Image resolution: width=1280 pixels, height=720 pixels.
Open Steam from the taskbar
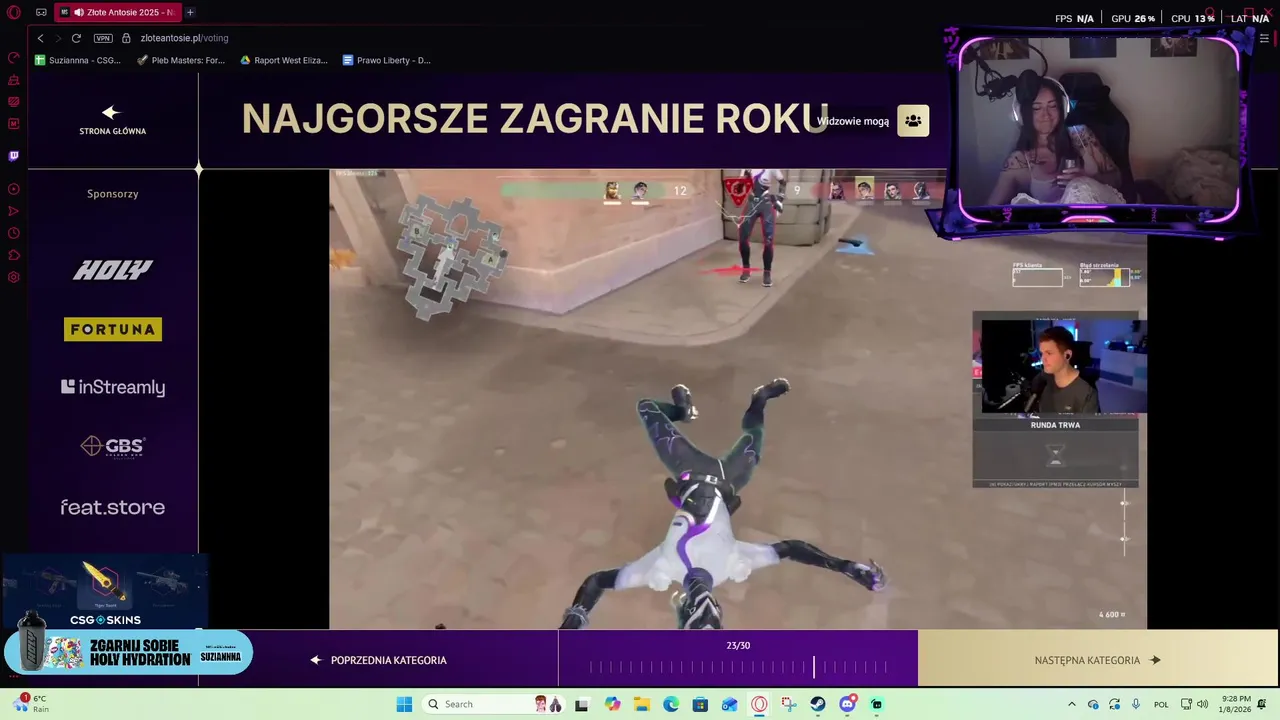818,704
